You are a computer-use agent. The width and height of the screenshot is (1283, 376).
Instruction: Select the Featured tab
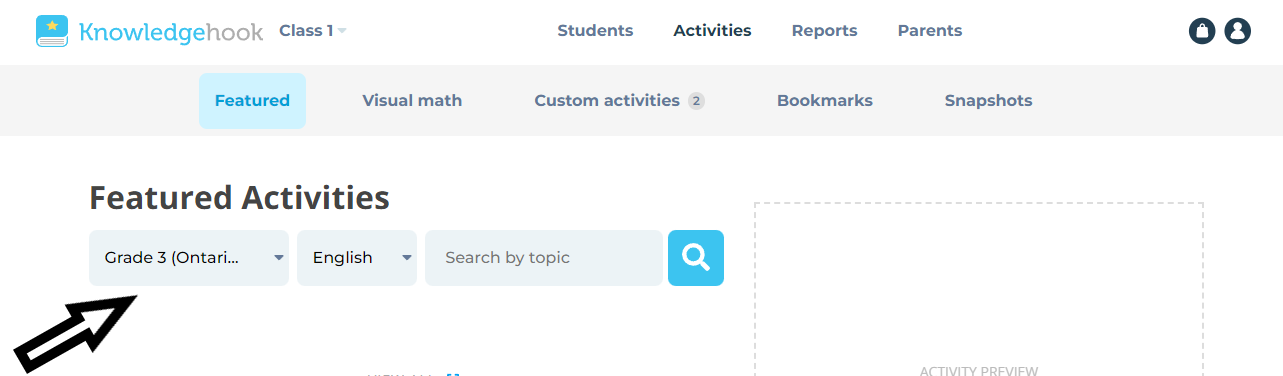click(252, 101)
